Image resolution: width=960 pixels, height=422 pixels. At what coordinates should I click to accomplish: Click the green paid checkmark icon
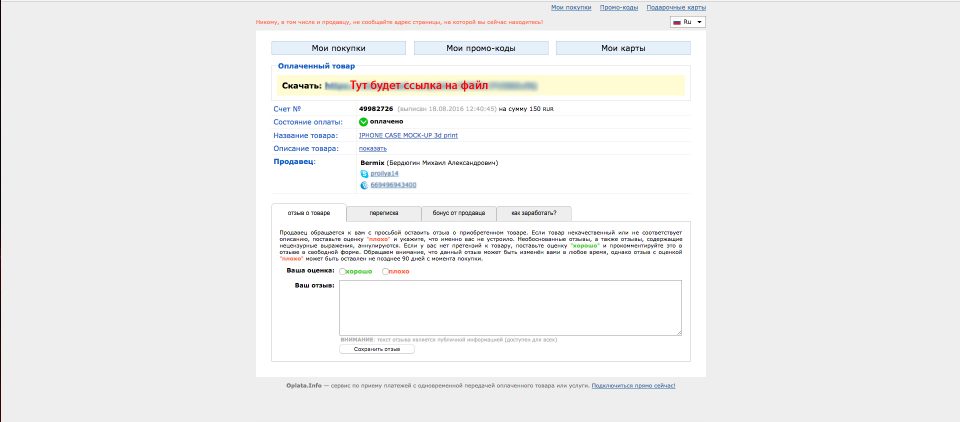363,122
